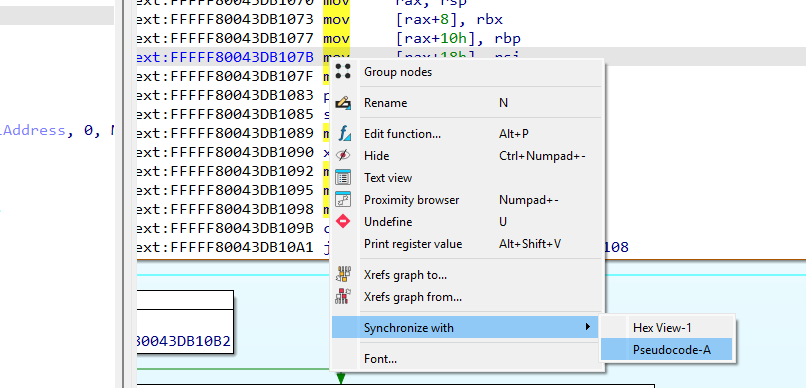Click address FFFFF80043DB109B line
The image size is (806, 388).
pos(225,229)
